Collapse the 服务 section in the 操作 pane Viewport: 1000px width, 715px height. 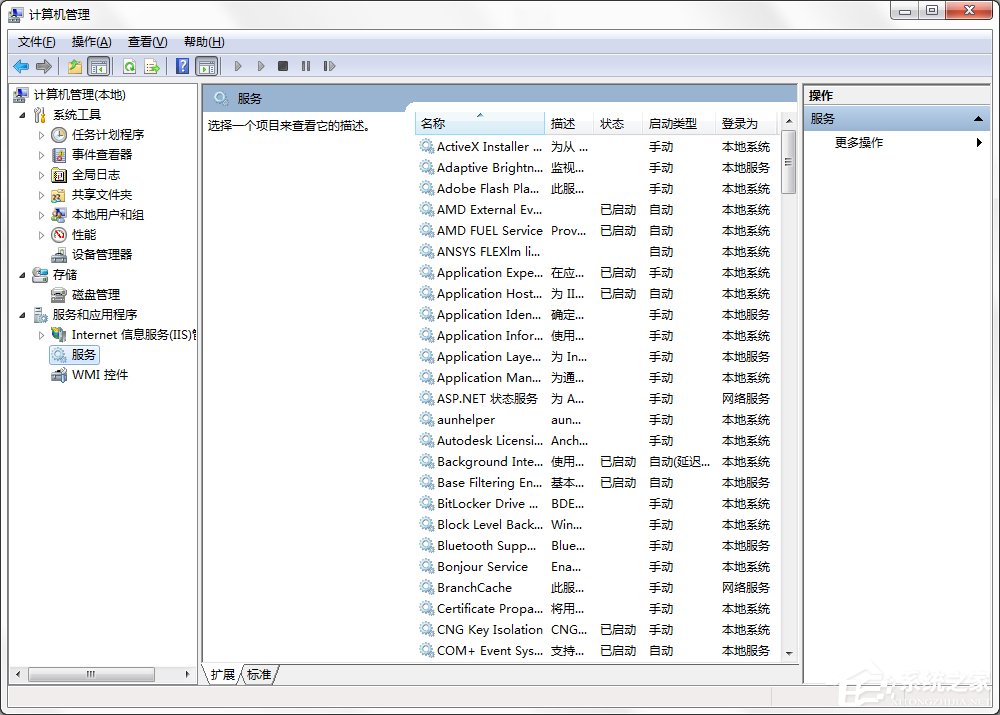point(978,118)
